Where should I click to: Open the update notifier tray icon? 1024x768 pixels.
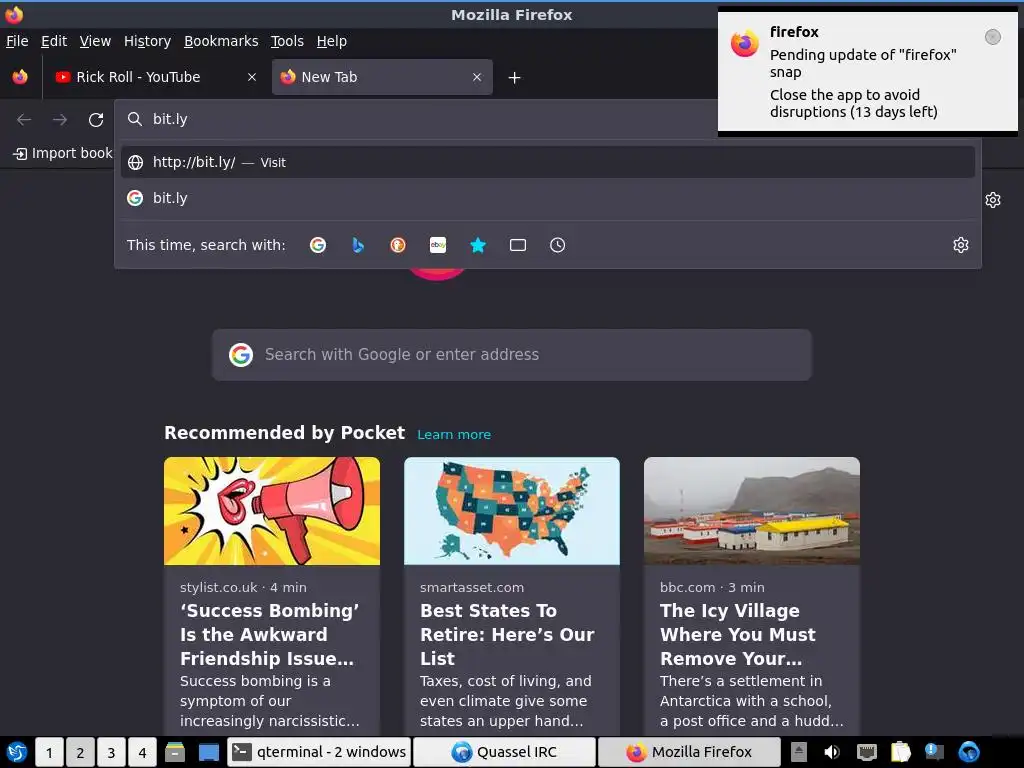[x=935, y=752]
